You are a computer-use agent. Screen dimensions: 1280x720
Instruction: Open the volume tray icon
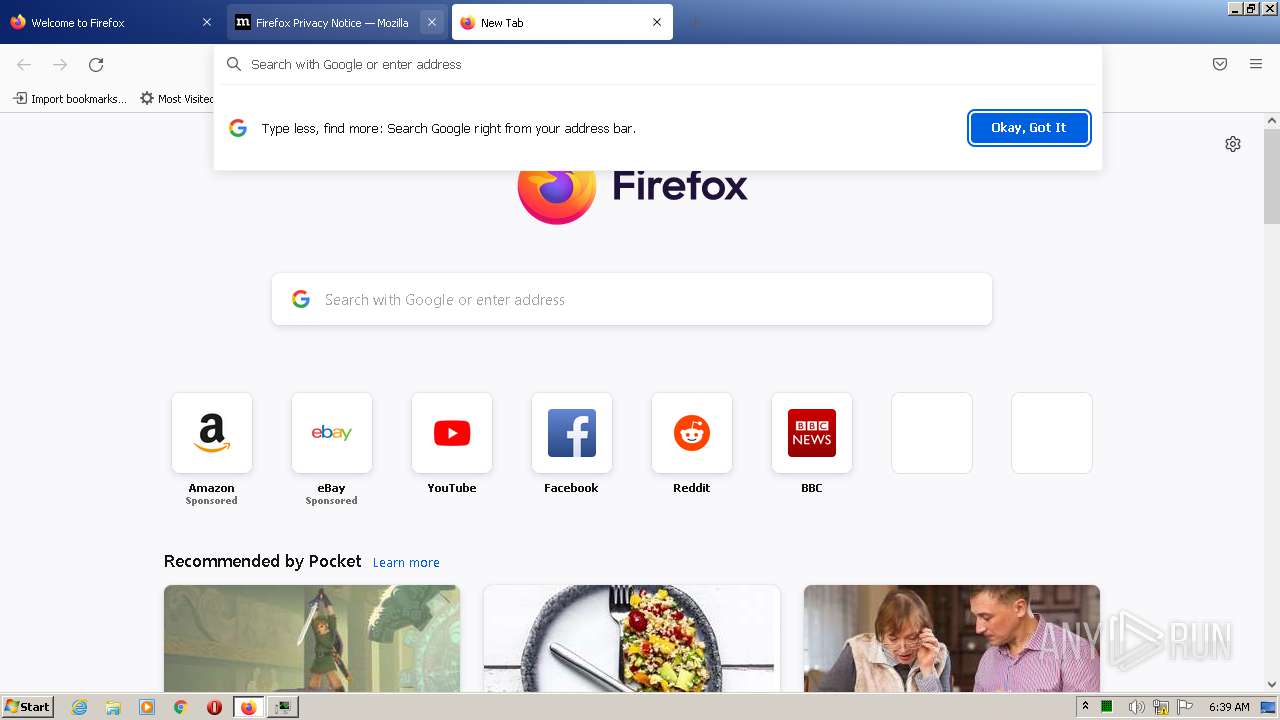1136,707
